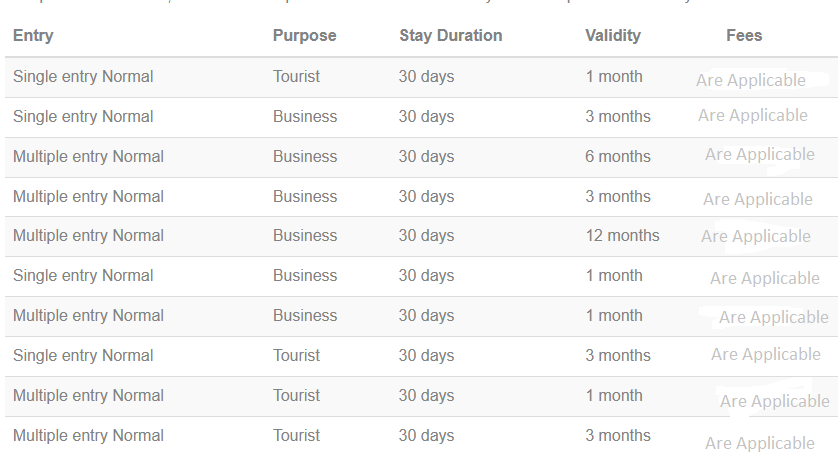Click Purpose cell of multiple entry tourist 1 month row
The height and width of the screenshot is (474, 838).
tap(296, 396)
